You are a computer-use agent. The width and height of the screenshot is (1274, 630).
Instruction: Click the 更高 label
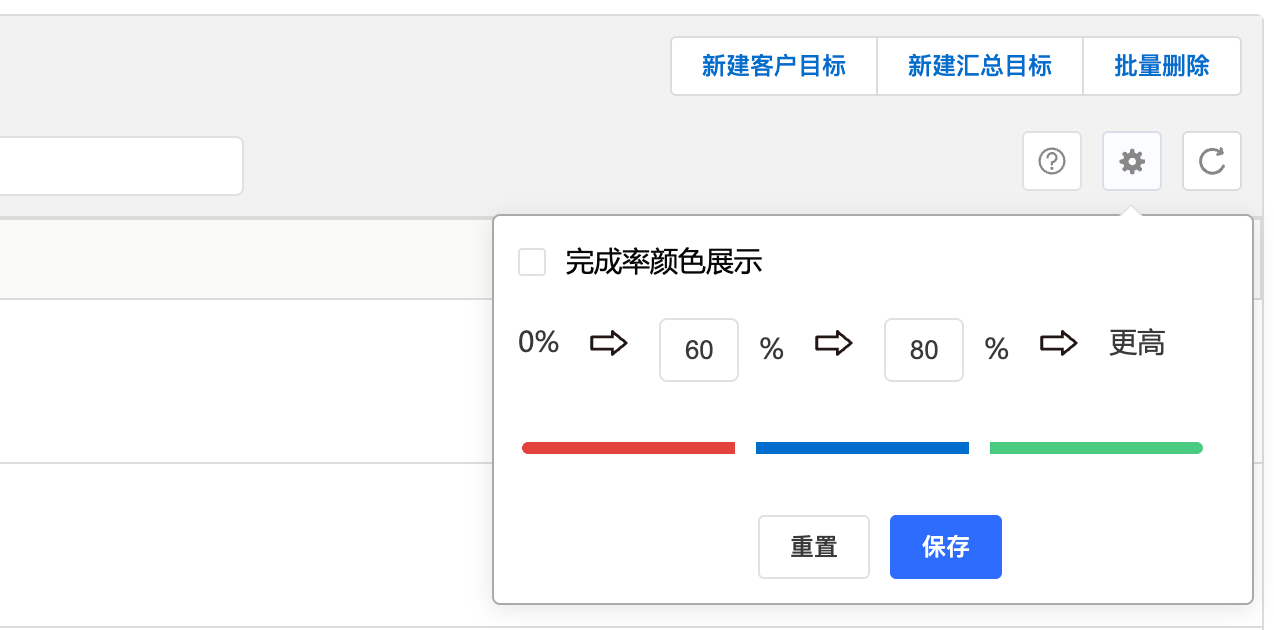1137,344
